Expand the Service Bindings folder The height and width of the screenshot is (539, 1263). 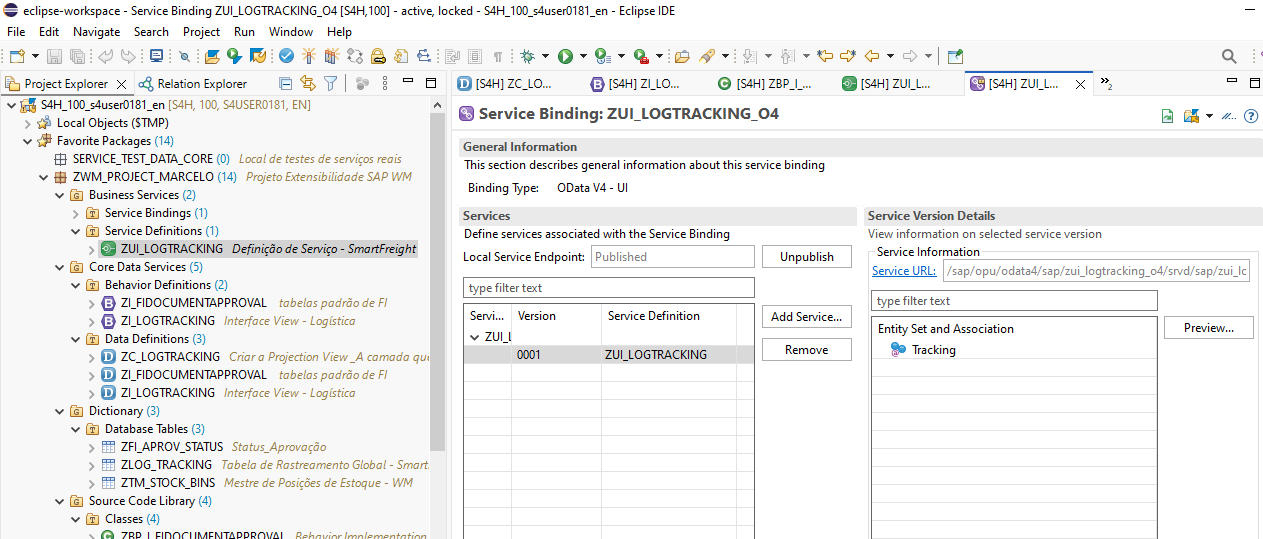tap(76, 213)
